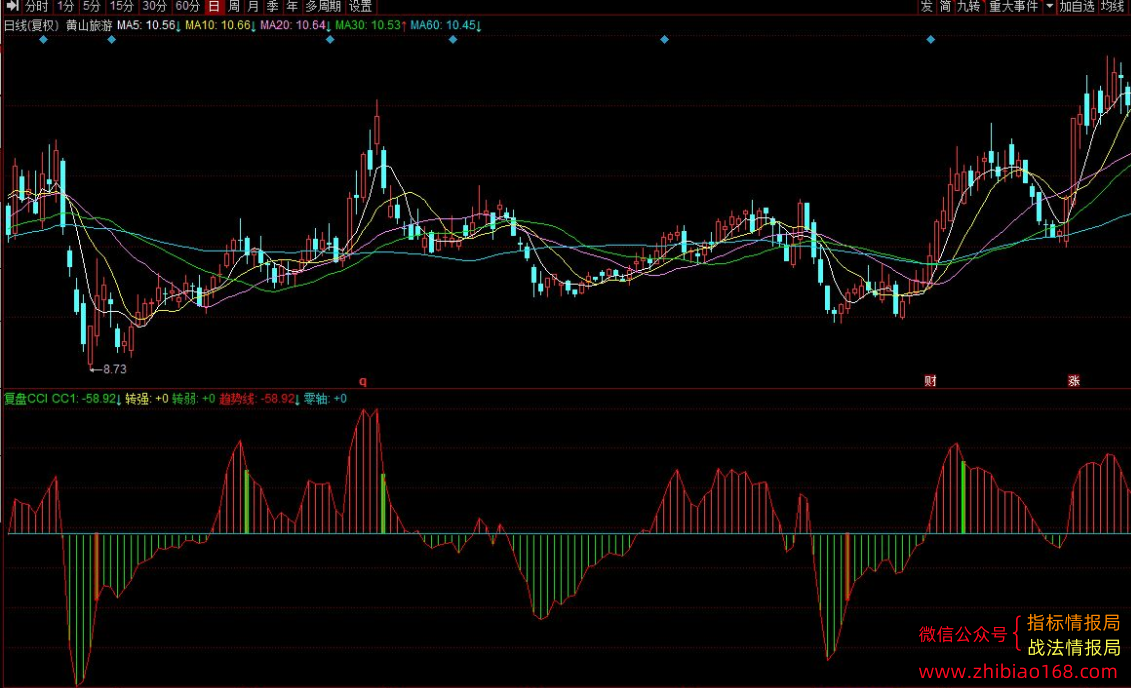Image resolution: width=1131 pixels, height=688 pixels.
Task: Switch to the 年 yearly chart
Action: point(292,6)
